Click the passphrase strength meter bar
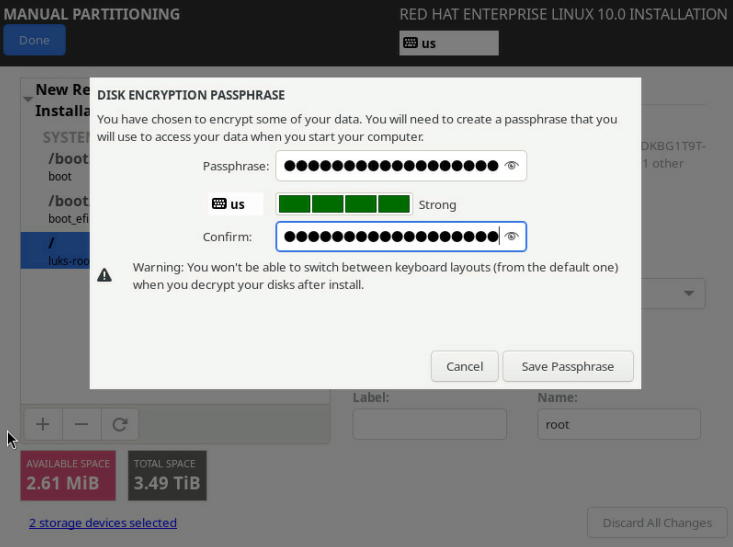Screen dimensions: 733x547 344,204
